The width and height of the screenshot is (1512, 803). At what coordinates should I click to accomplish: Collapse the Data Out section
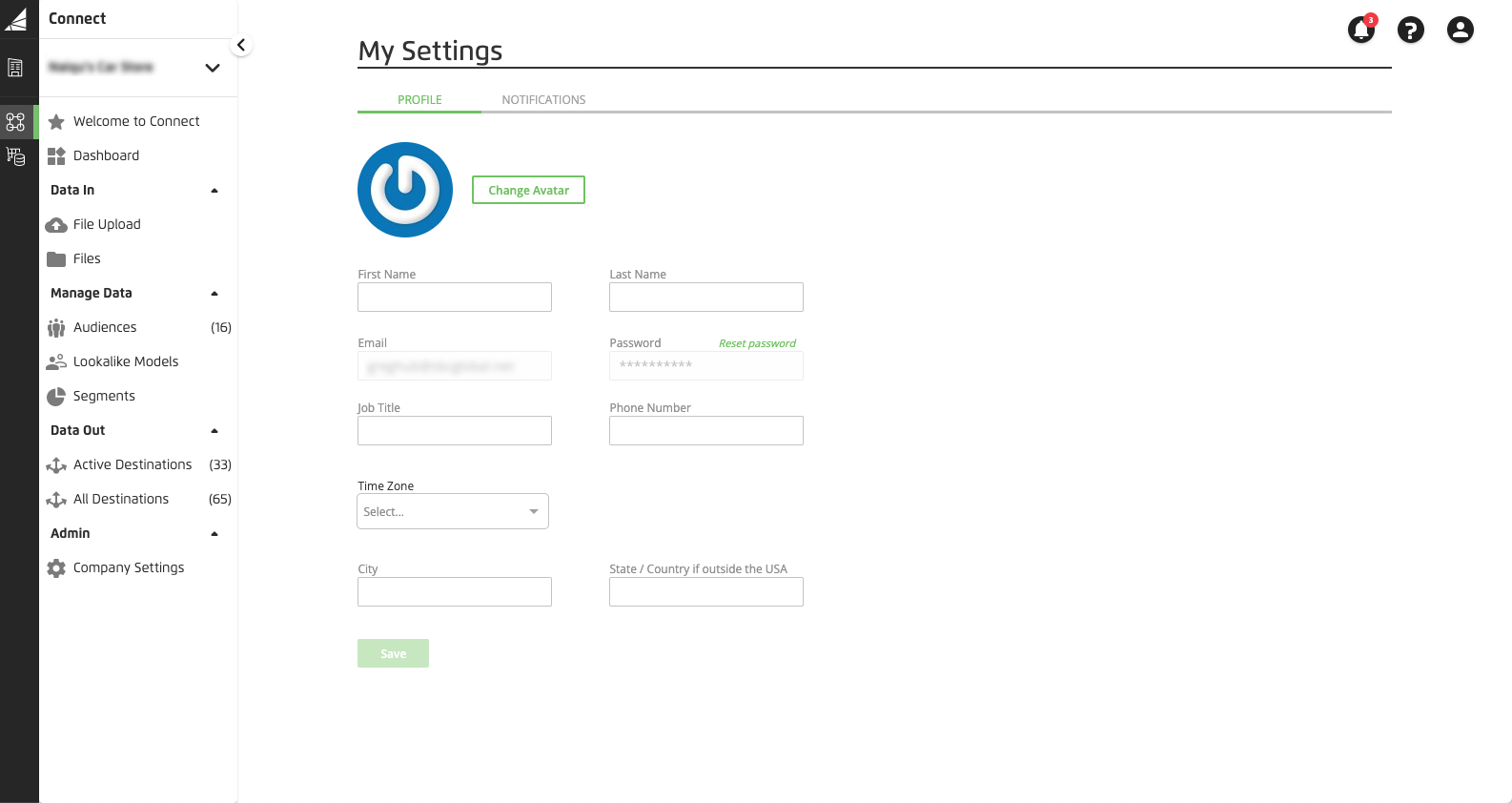point(215,431)
